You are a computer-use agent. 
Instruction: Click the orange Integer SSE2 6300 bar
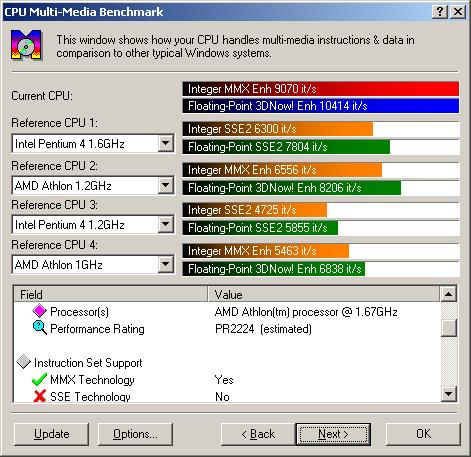click(x=278, y=129)
